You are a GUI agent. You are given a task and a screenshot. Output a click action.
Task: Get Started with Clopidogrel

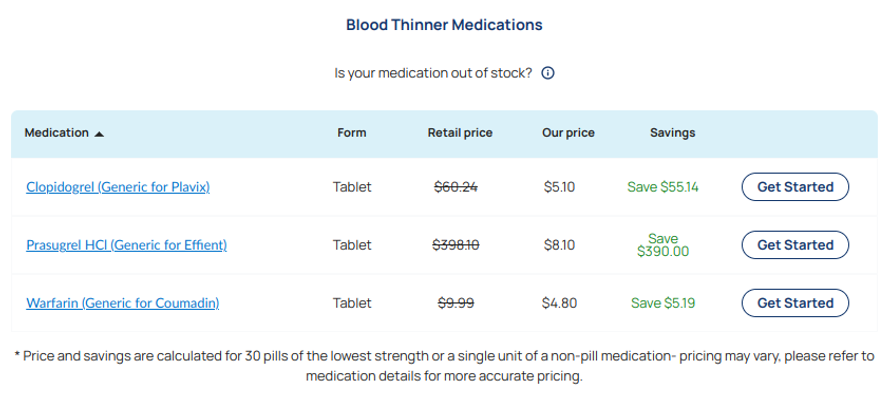pyautogui.click(x=795, y=187)
